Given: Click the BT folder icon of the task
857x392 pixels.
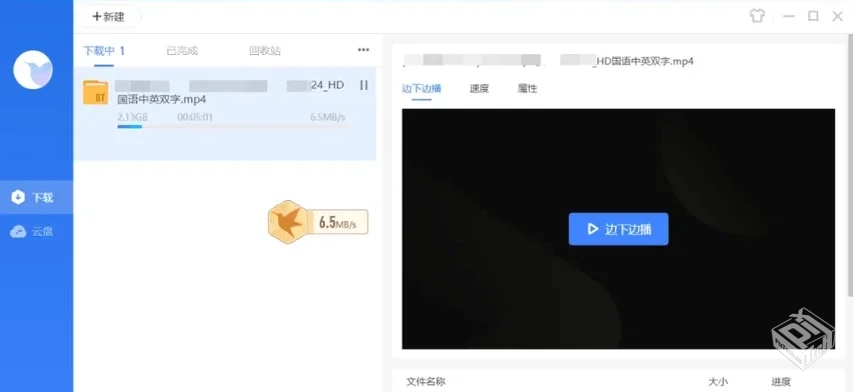Looking at the screenshot, I should tap(95, 92).
